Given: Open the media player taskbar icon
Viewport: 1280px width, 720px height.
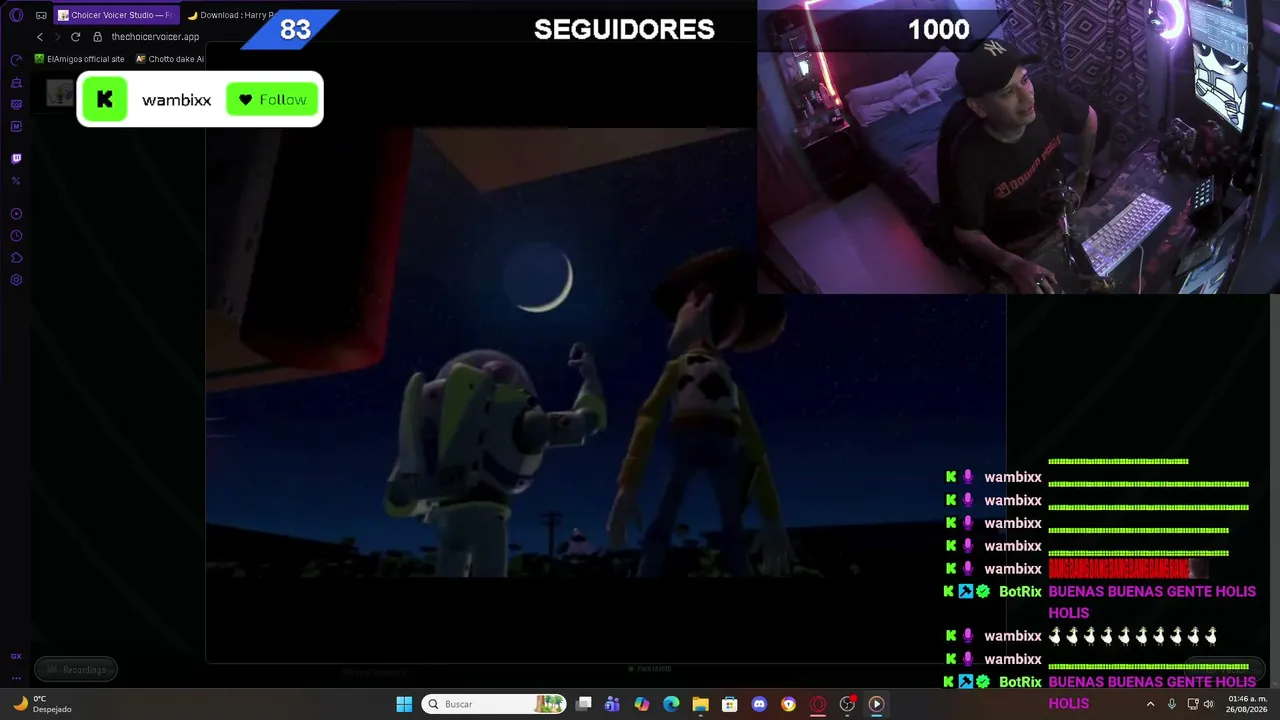Looking at the screenshot, I should pos(876,704).
